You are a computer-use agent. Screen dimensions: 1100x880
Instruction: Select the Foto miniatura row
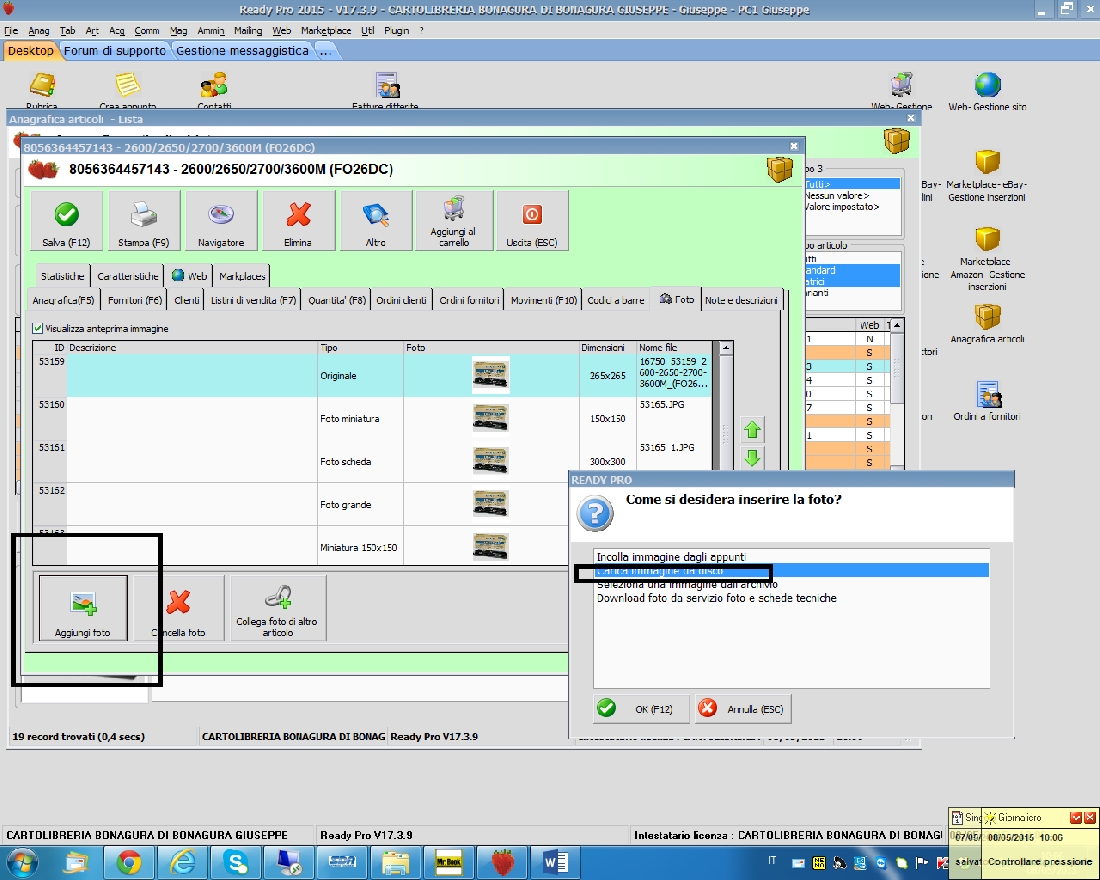372,418
